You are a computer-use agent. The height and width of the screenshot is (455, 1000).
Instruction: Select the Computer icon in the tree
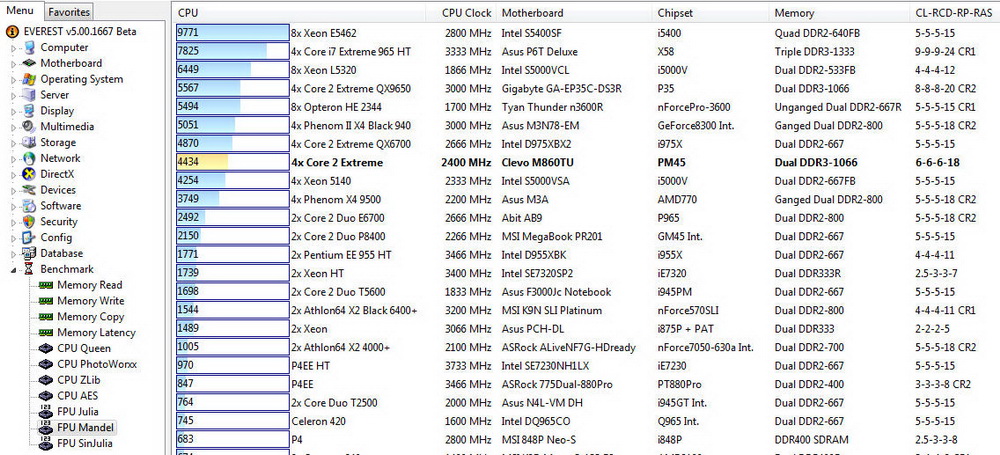pyautogui.click(x=29, y=47)
